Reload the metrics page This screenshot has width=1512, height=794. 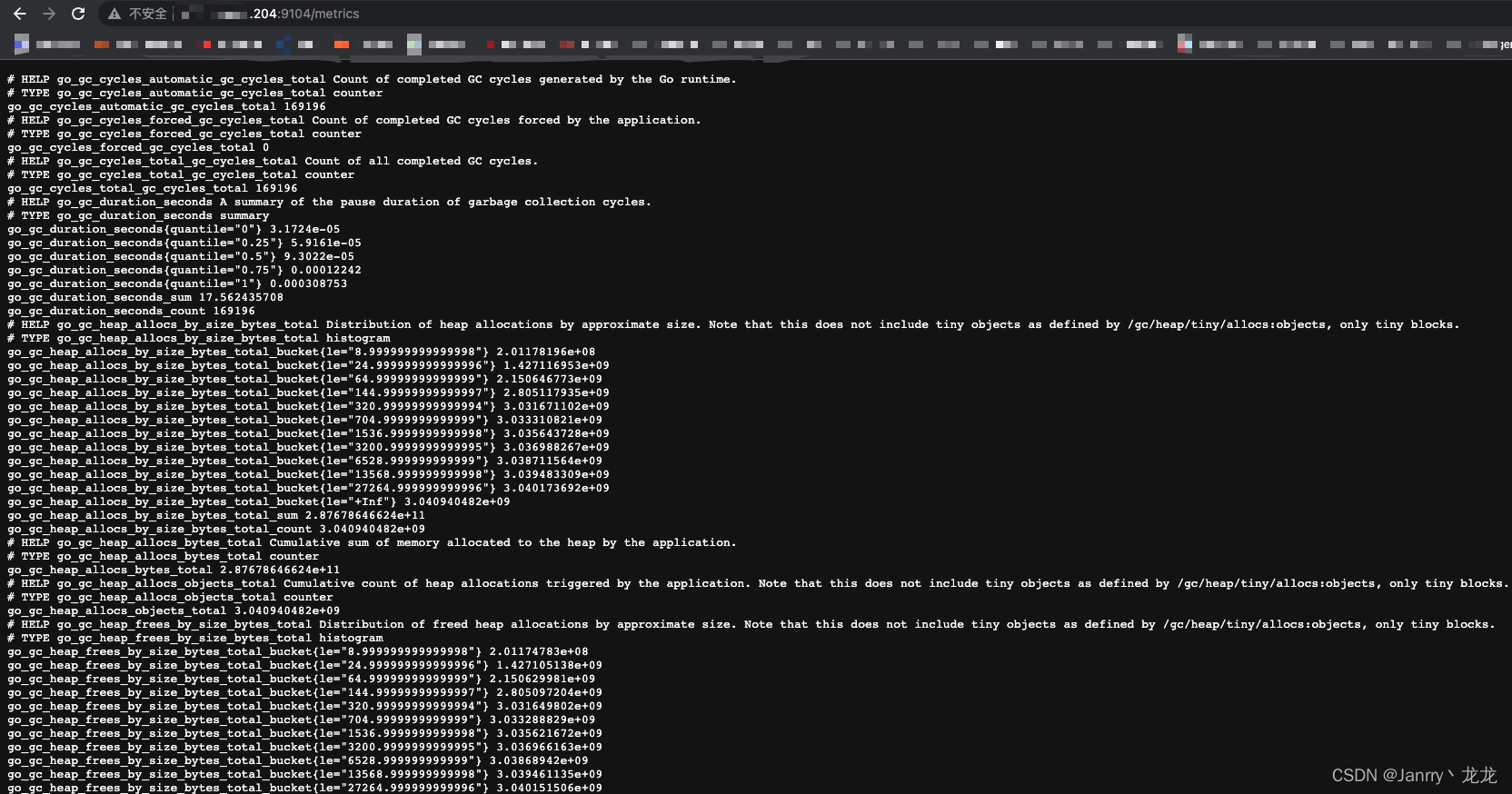coord(78,14)
